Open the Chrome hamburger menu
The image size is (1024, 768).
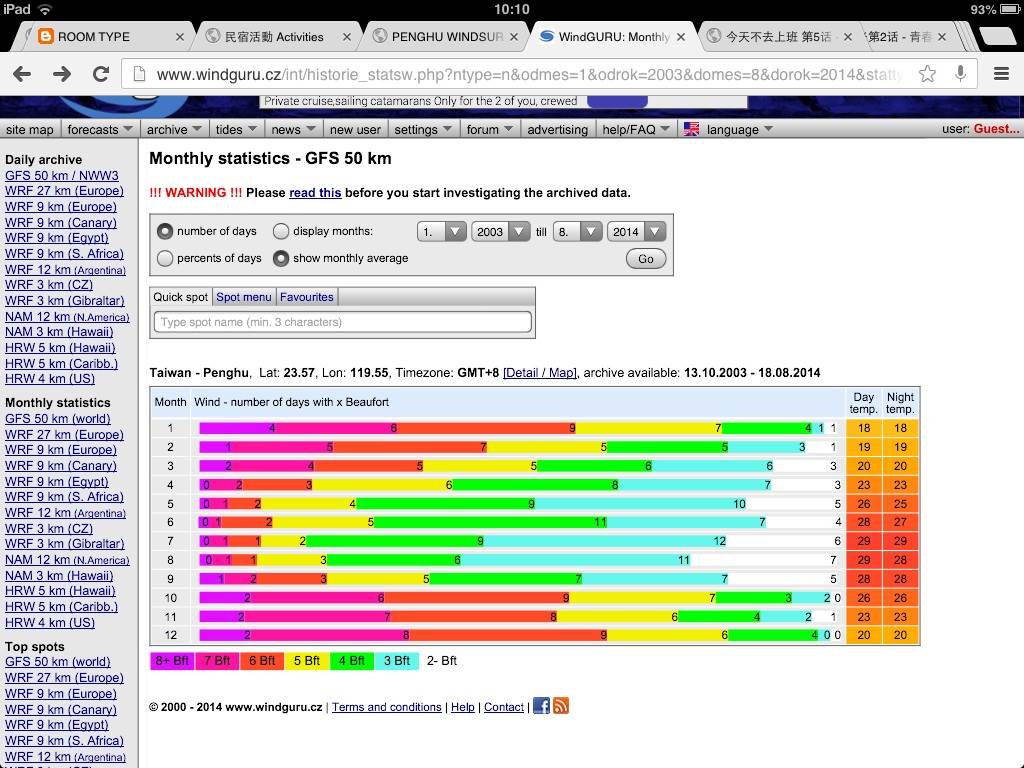pyautogui.click(x=1001, y=74)
